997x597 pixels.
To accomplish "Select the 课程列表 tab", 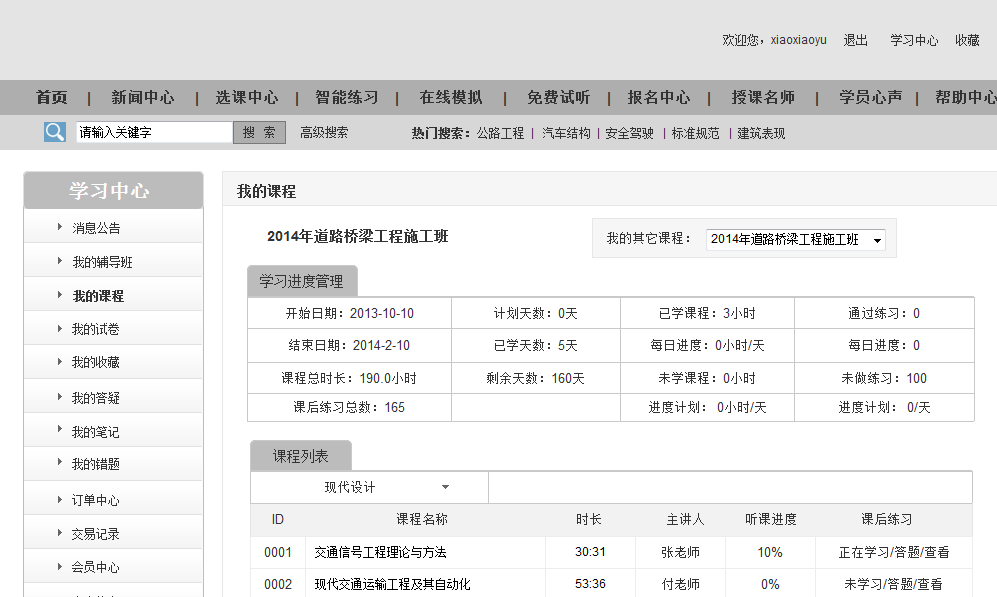I will pyautogui.click(x=300, y=456).
